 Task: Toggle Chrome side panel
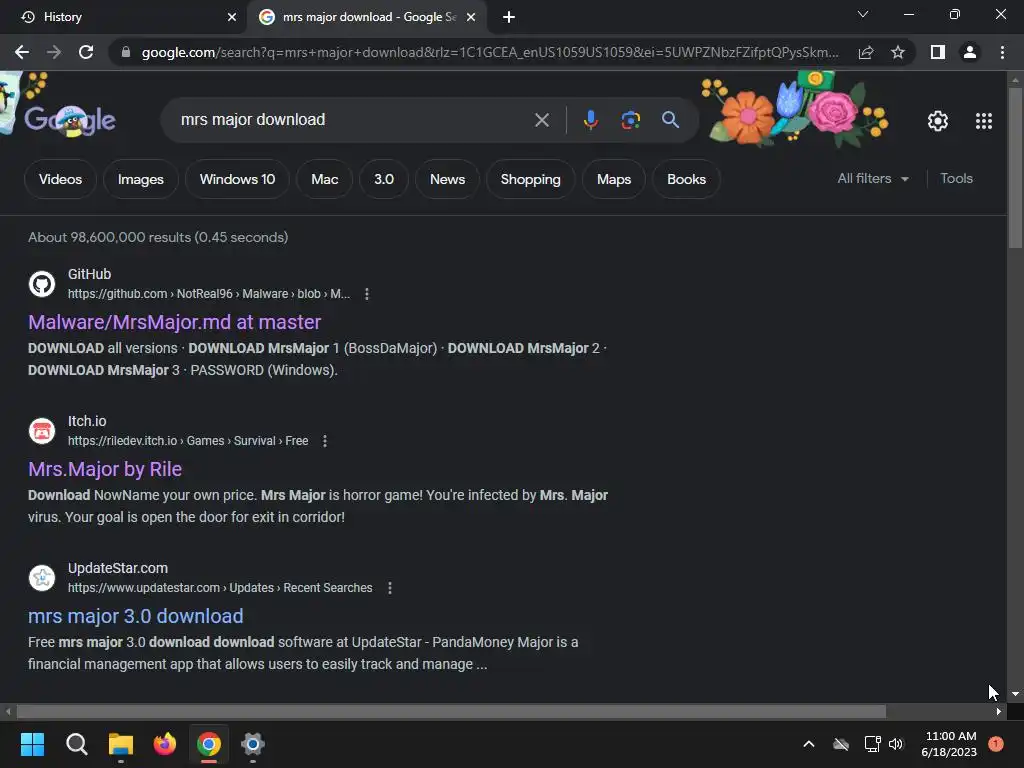(x=938, y=52)
